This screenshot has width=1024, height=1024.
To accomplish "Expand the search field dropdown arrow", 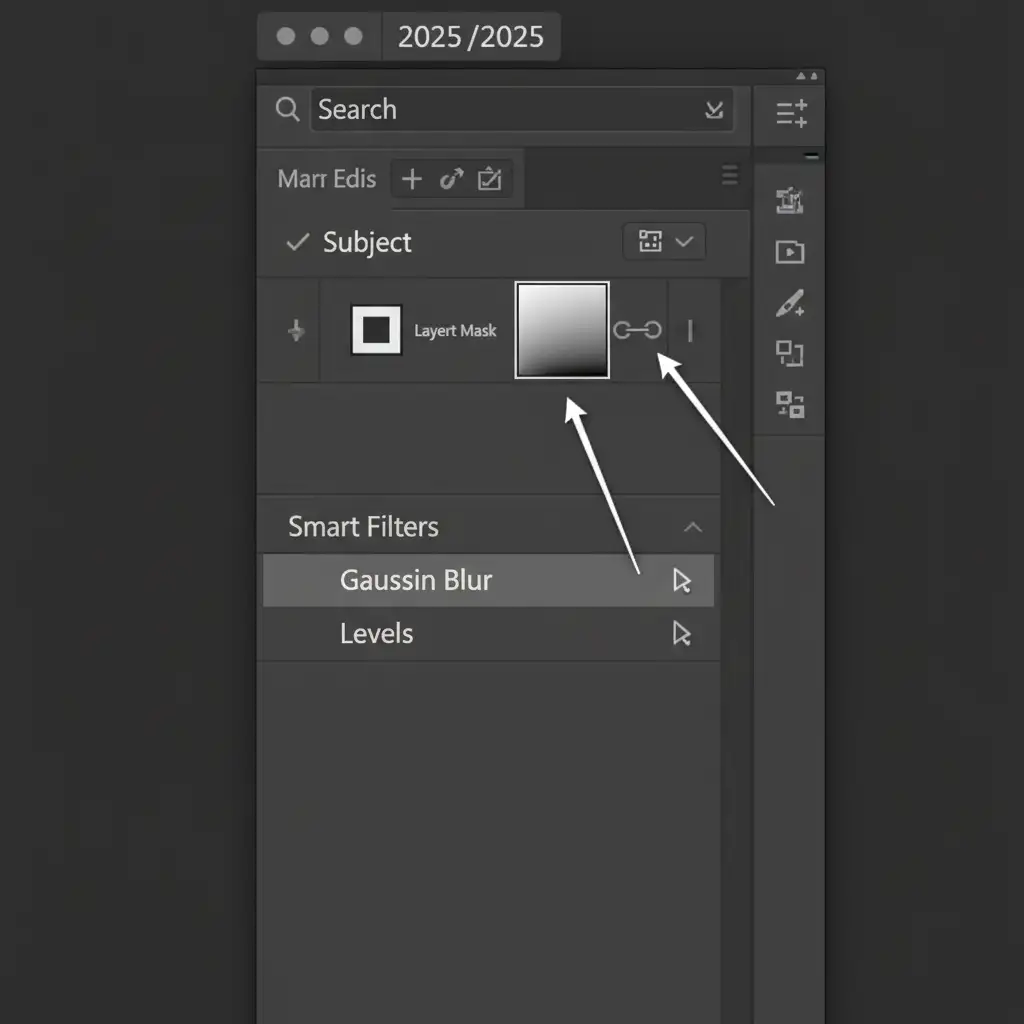I will [x=714, y=110].
